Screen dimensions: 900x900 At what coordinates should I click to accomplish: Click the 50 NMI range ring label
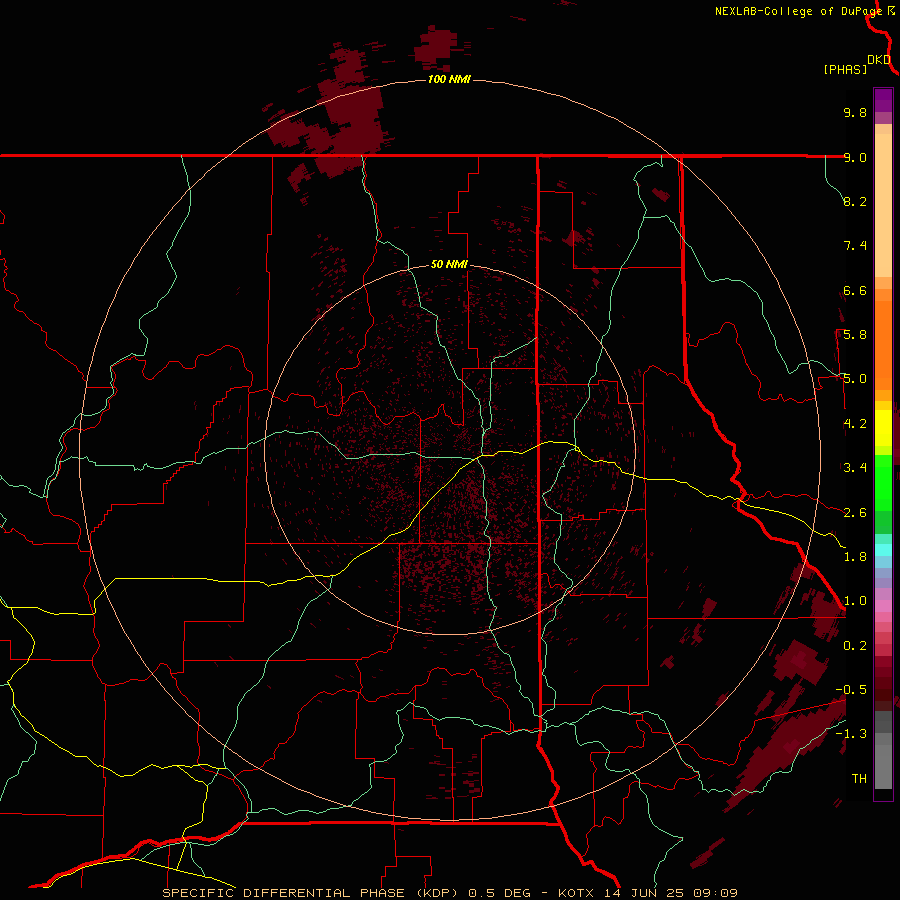[x=449, y=264]
